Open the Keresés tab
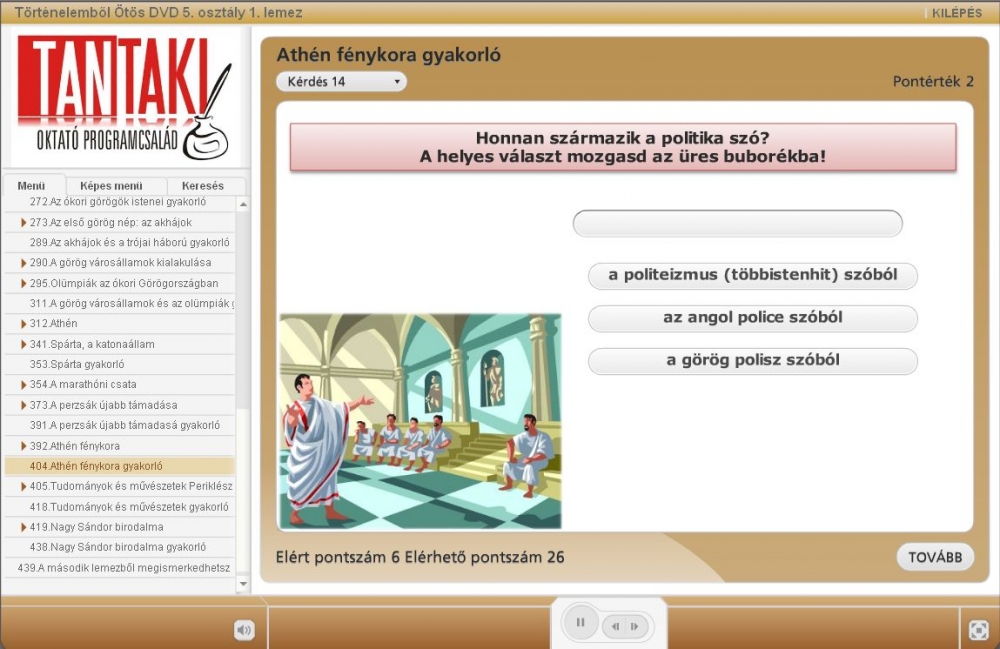Screen dimensions: 1000x649 pos(203,186)
